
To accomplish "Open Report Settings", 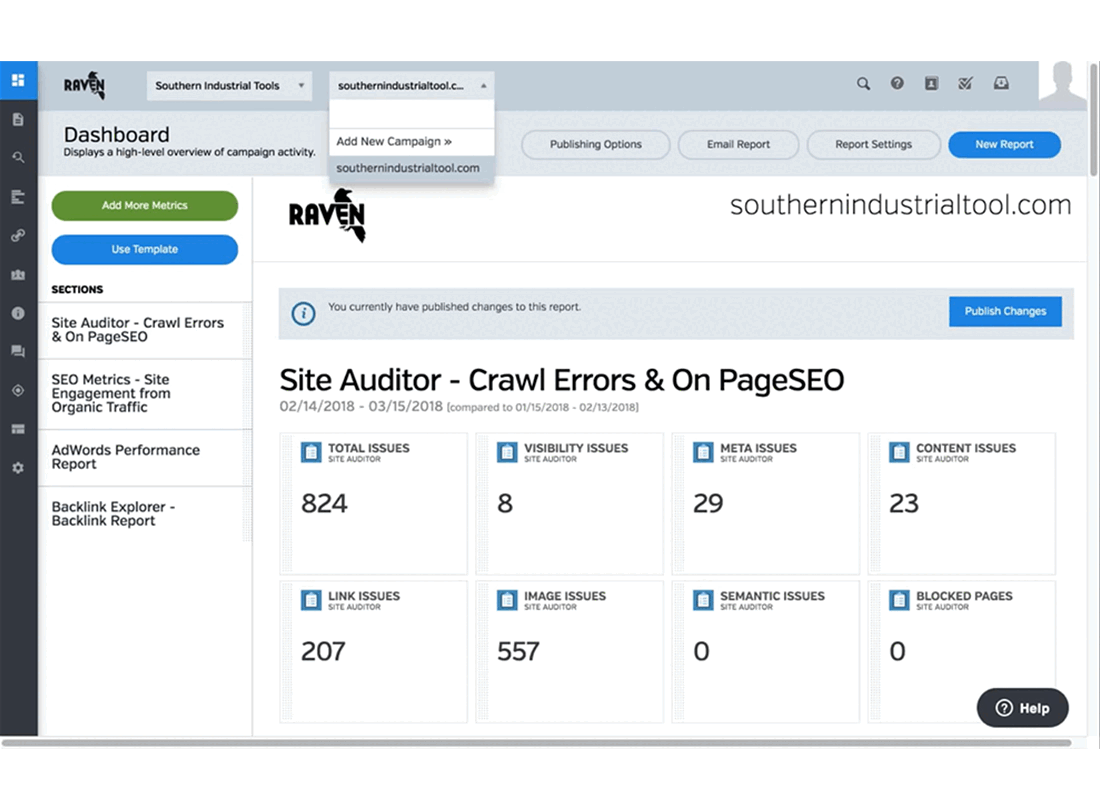I will click(x=873, y=144).
